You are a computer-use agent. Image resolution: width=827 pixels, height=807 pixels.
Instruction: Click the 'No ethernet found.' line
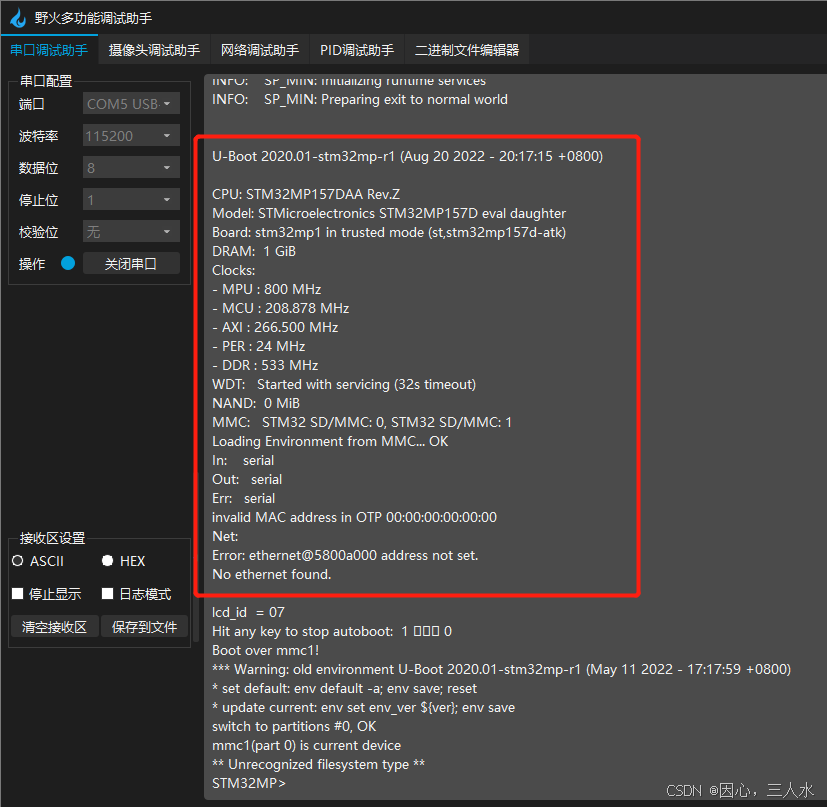click(272, 574)
